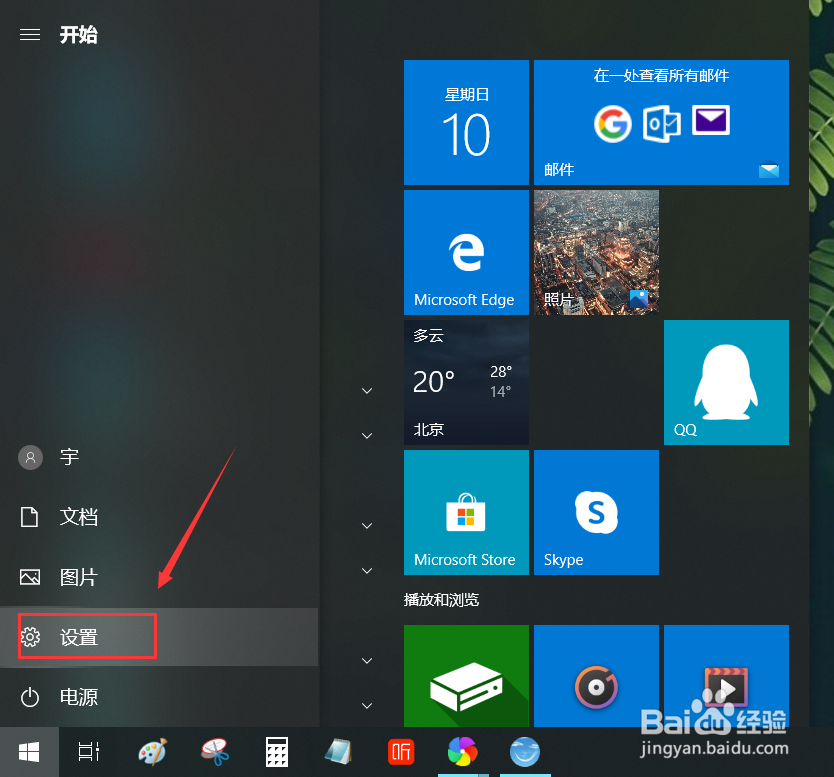Open the Movies & TV clapperboard tile
Image resolution: width=834 pixels, height=777 pixels.
coord(726,676)
